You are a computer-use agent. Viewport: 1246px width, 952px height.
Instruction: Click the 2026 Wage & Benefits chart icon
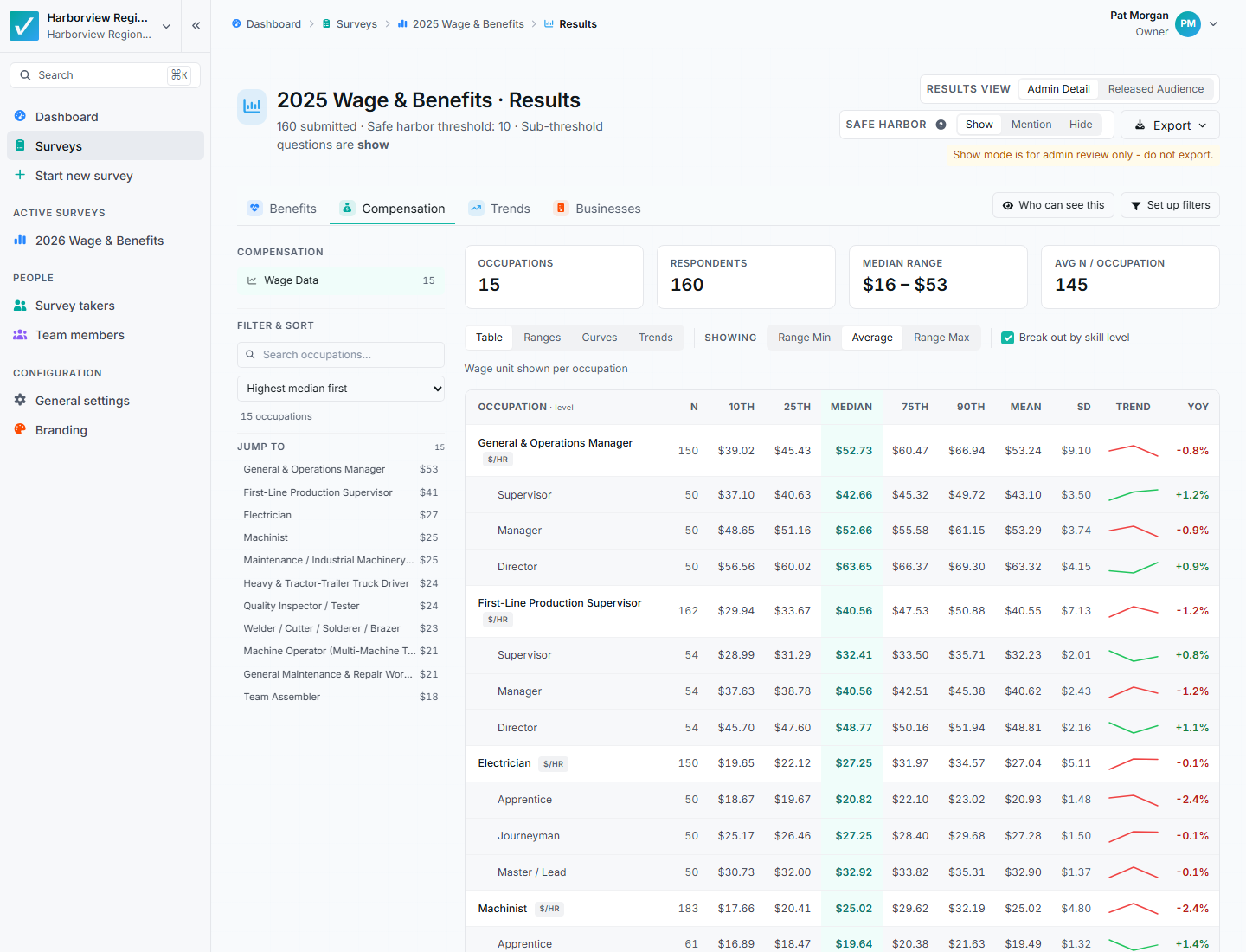20,240
